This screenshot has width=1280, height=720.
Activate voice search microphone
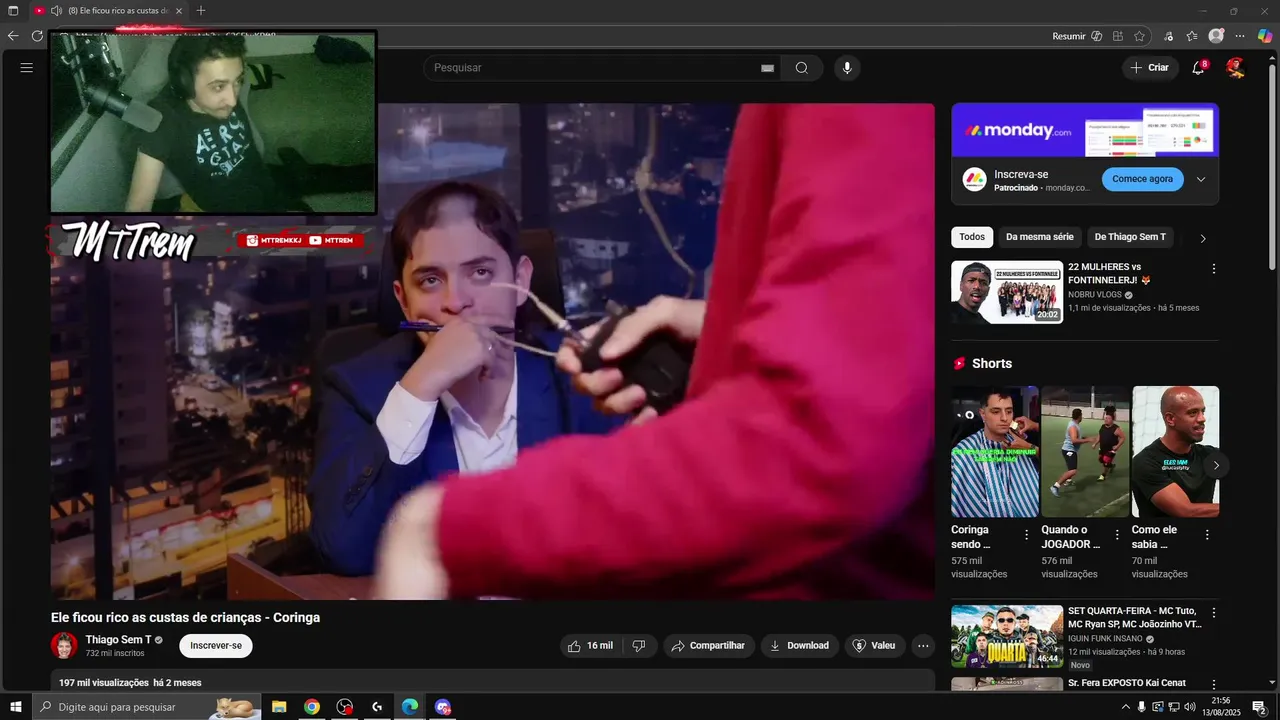[847, 68]
